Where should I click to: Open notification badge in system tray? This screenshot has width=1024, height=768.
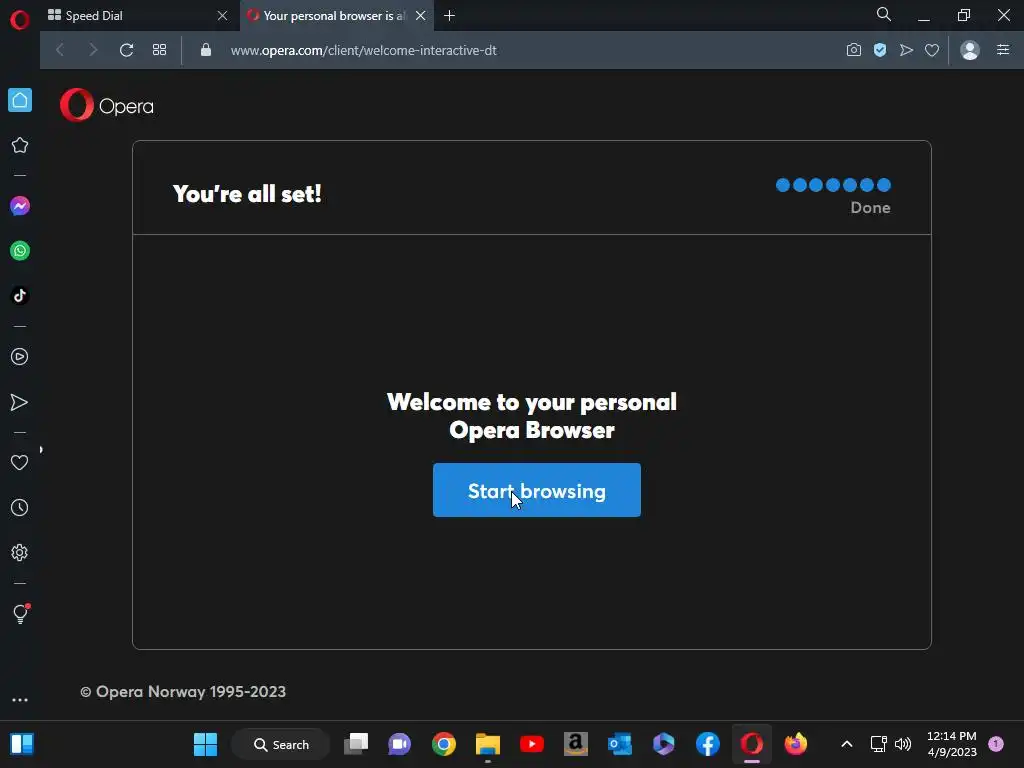click(996, 743)
